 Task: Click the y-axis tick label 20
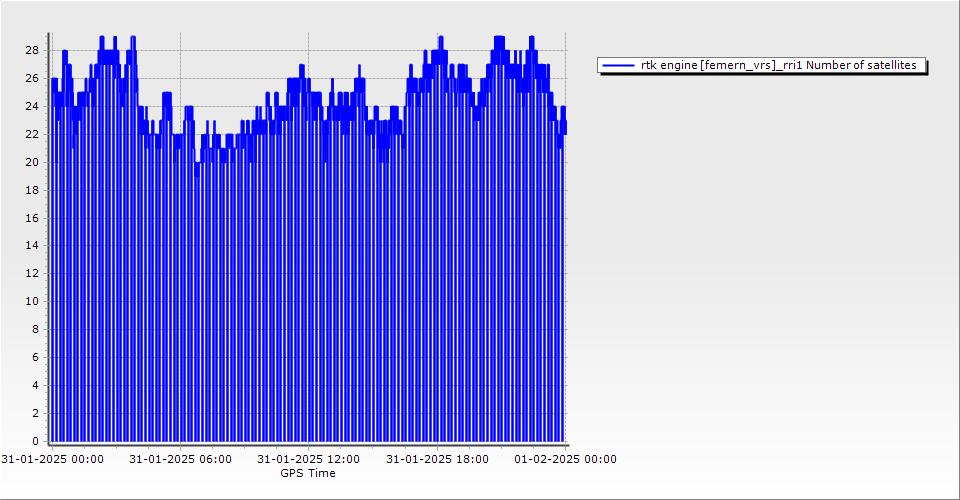pyautogui.click(x=32, y=162)
